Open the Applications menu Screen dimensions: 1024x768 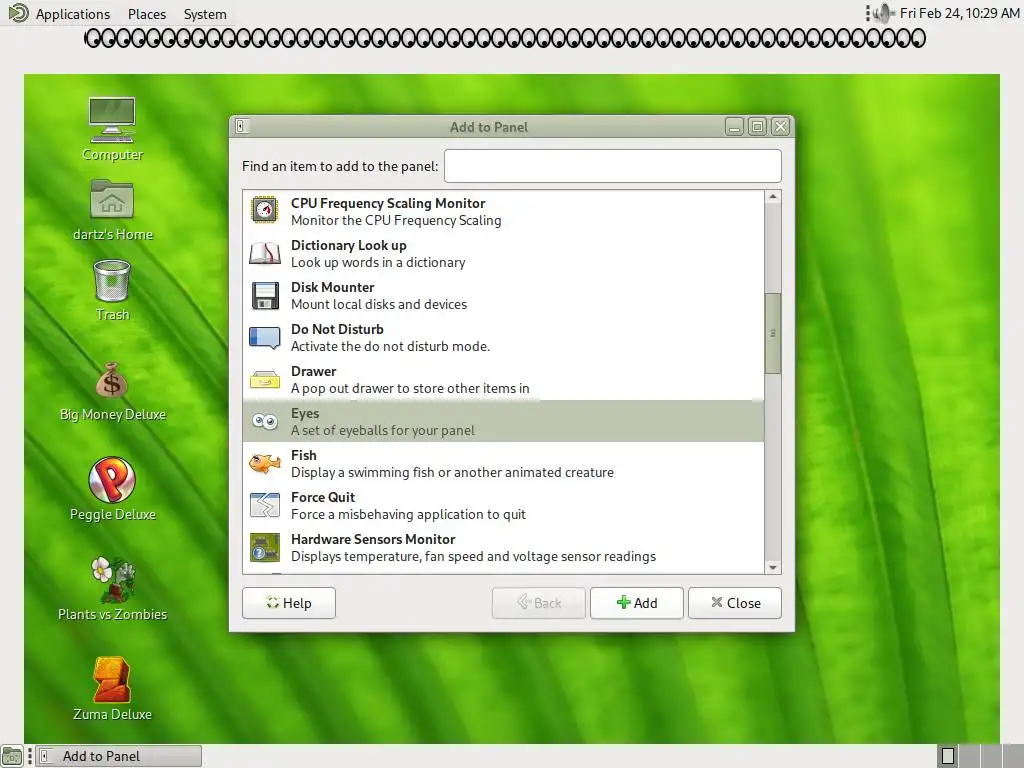coord(72,14)
